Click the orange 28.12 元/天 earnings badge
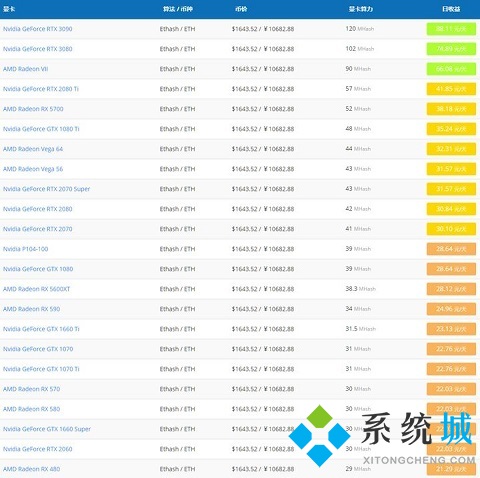 451,289
